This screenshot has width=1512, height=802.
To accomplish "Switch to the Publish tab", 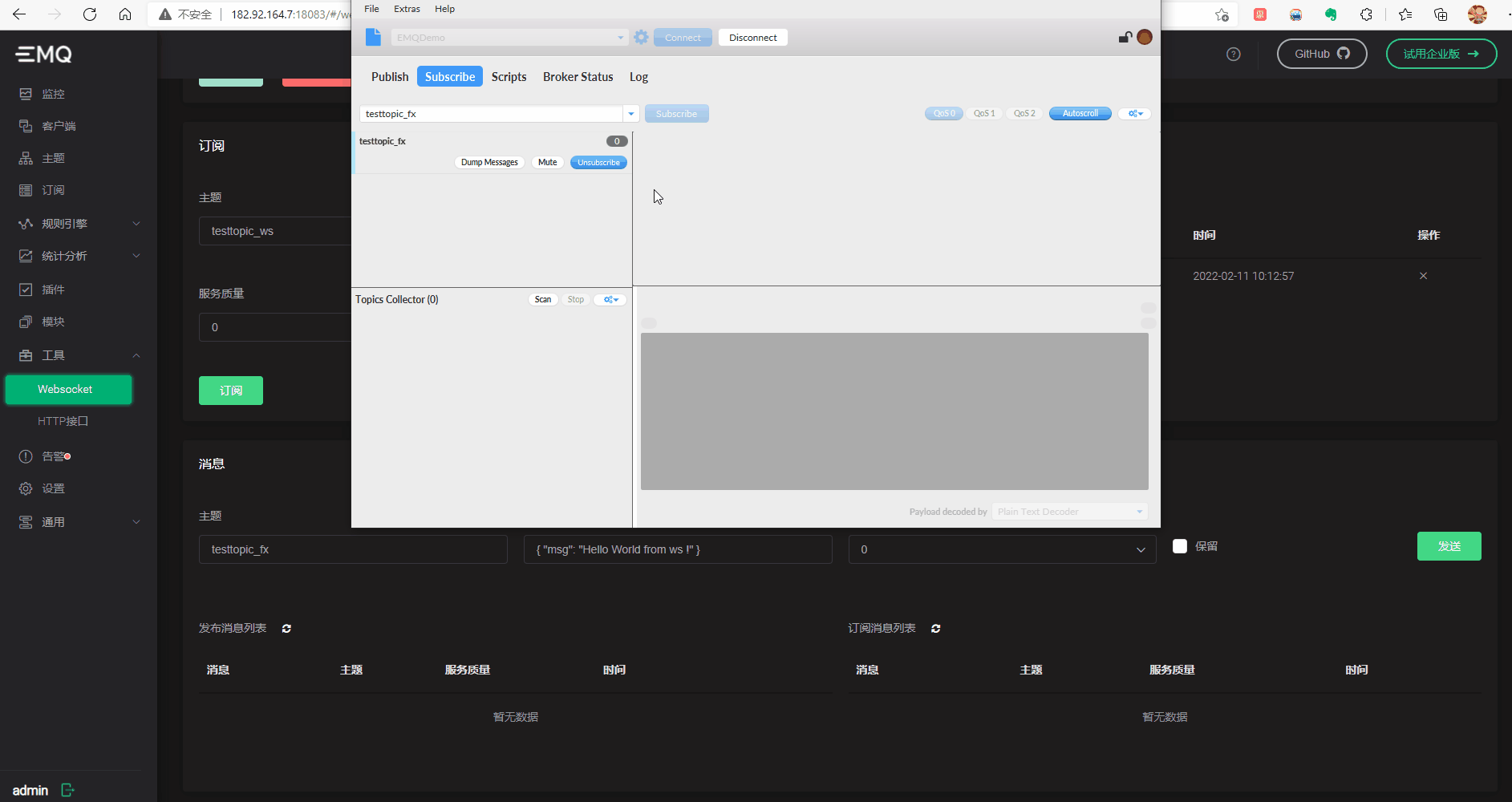I will [390, 77].
